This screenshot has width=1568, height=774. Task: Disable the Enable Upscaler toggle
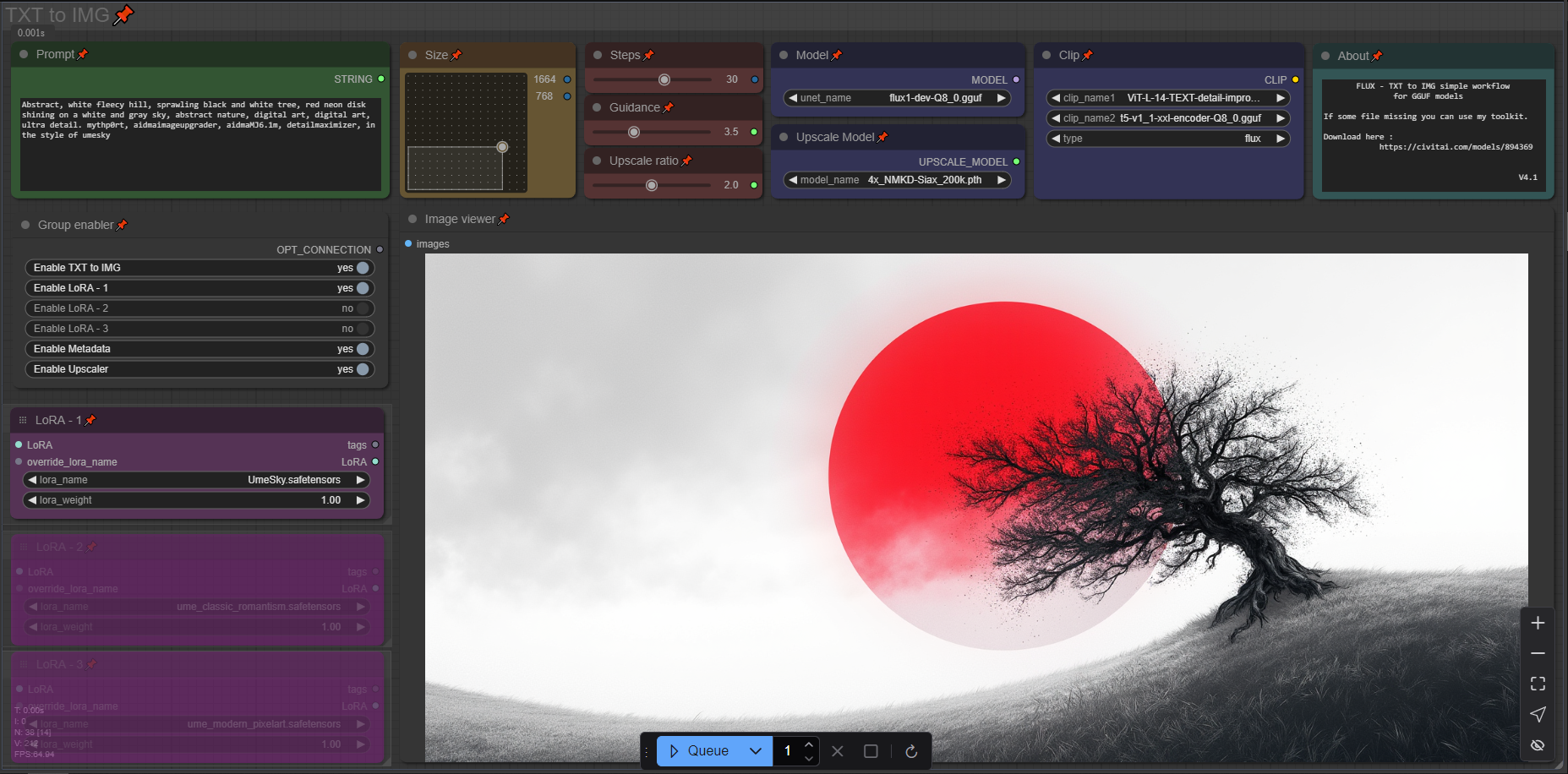pyautogui.click(x=363, y=369)
